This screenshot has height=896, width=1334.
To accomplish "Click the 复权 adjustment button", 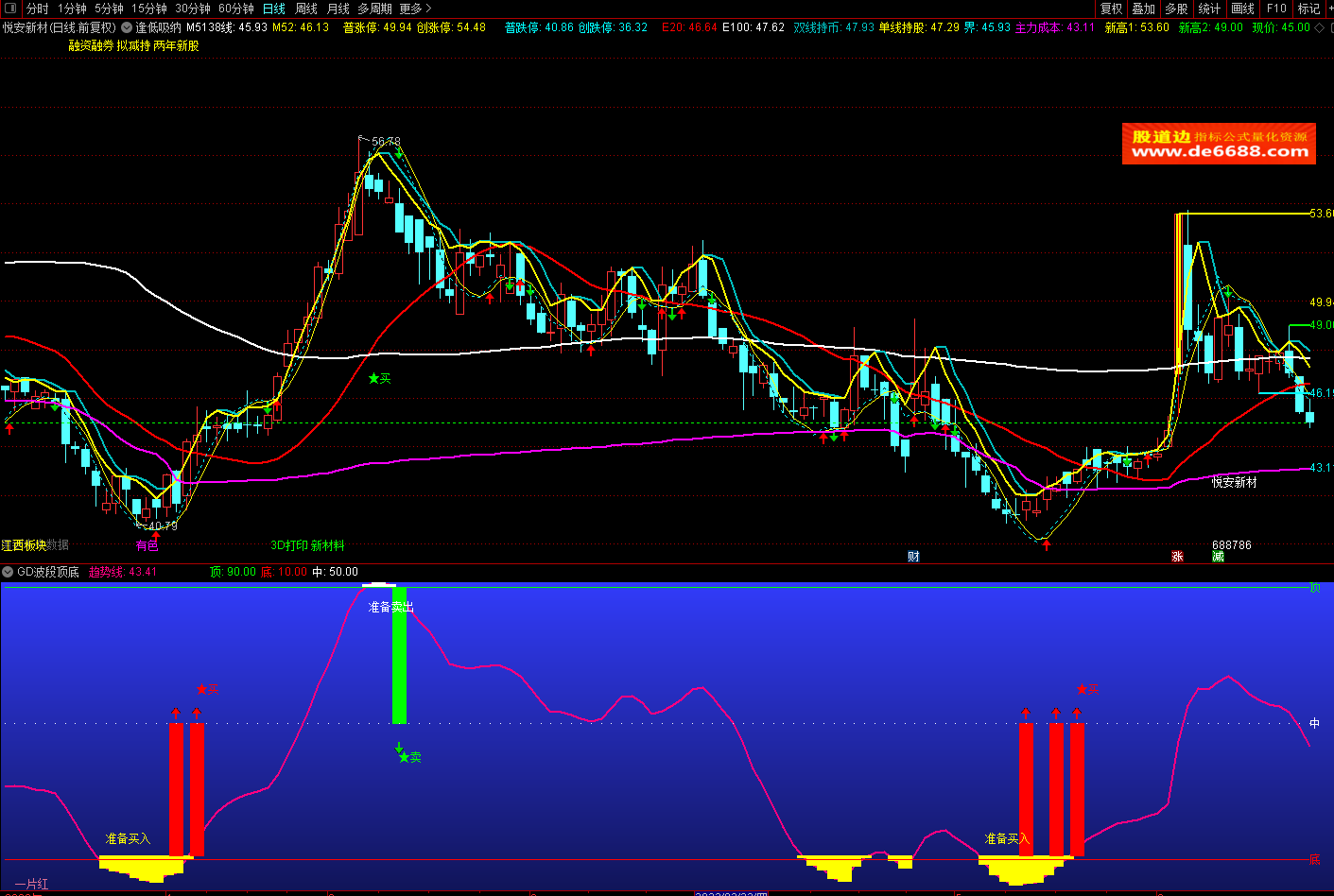I will coord(1112,9).
